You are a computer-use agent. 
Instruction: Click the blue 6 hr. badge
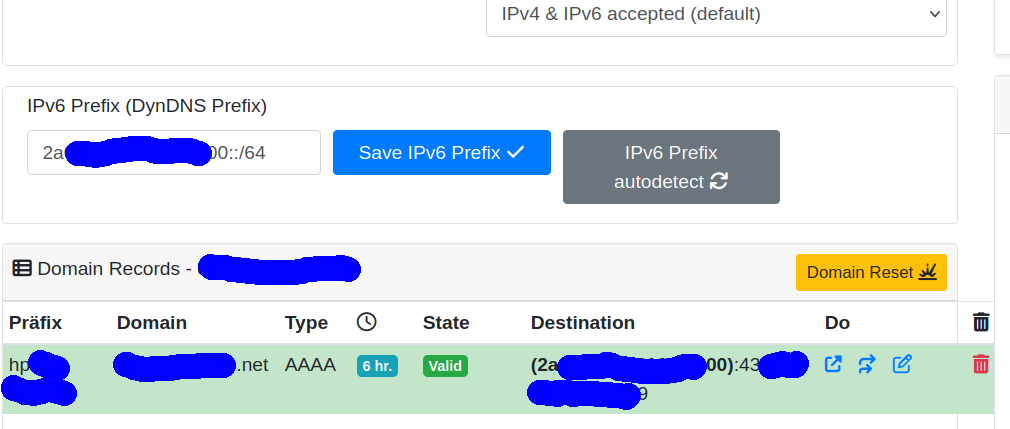point(377,366)
